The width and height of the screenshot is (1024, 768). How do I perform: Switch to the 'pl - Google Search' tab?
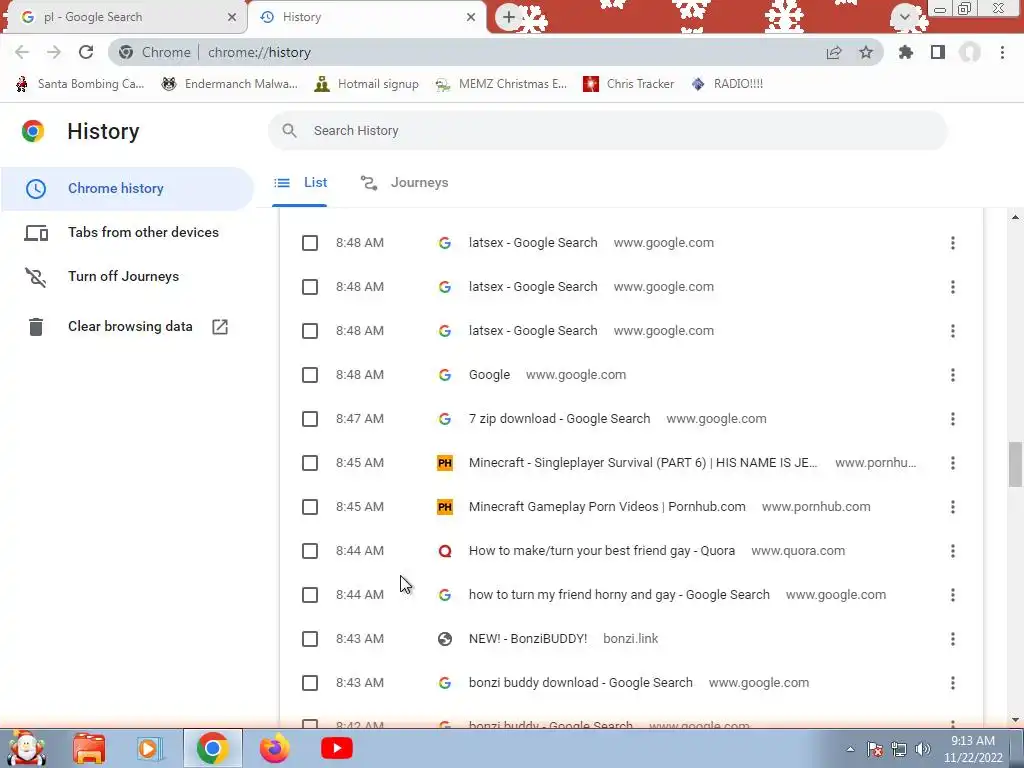(123, 17)
